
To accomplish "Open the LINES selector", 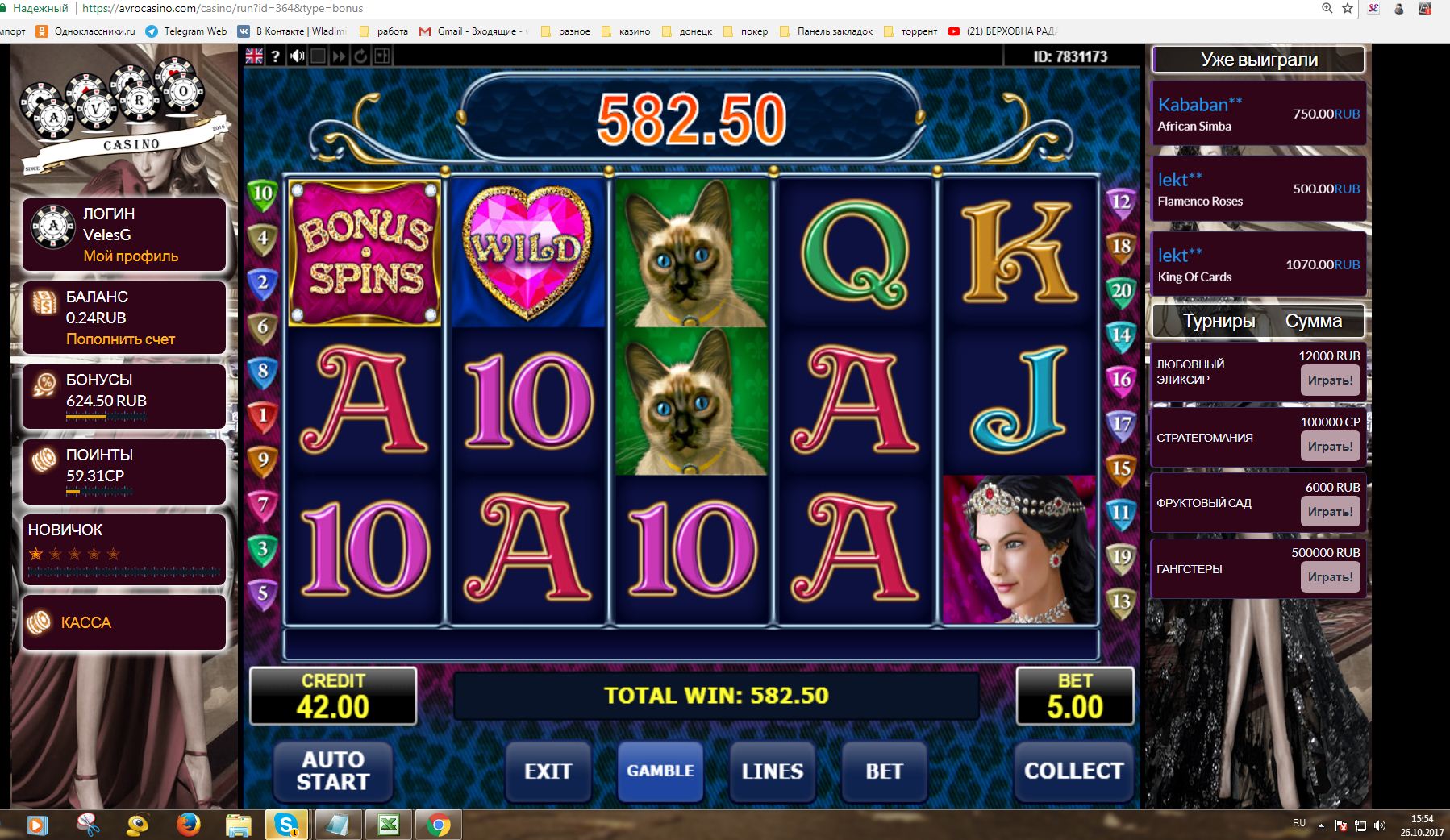I will [773, 771].
